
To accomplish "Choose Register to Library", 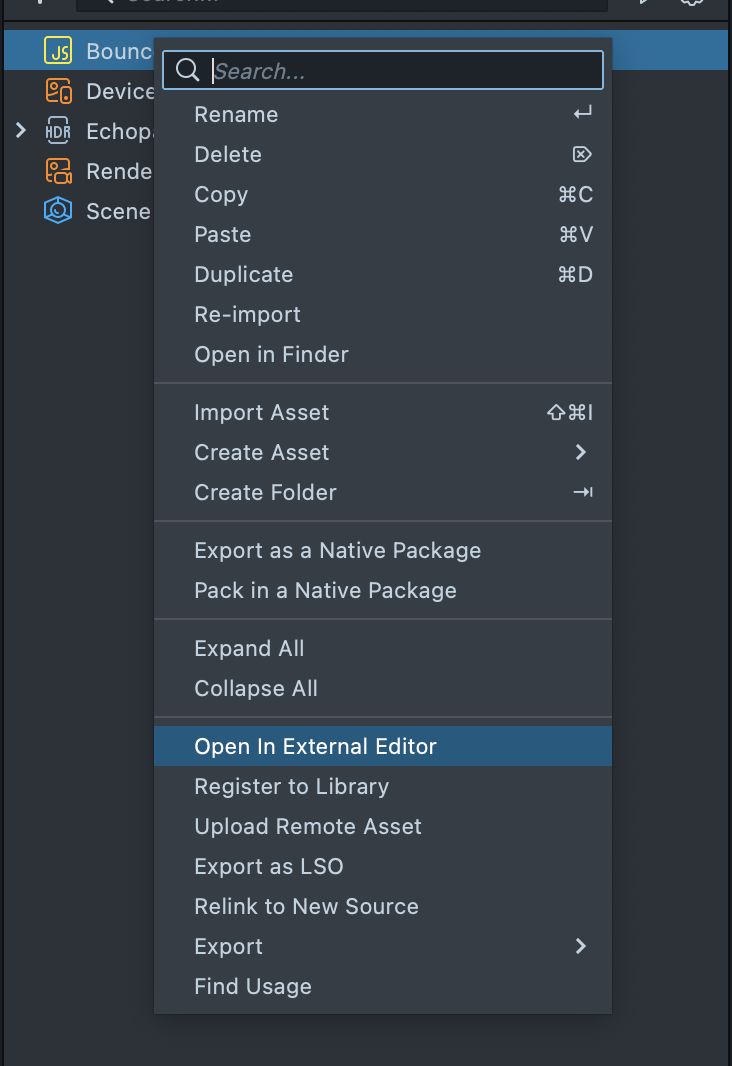I will (292, 786).
